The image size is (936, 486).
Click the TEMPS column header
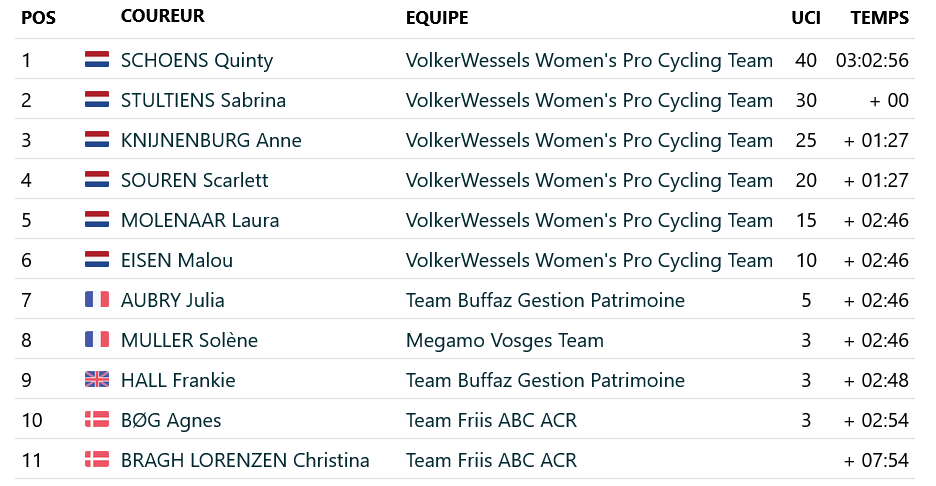[879, 18]
